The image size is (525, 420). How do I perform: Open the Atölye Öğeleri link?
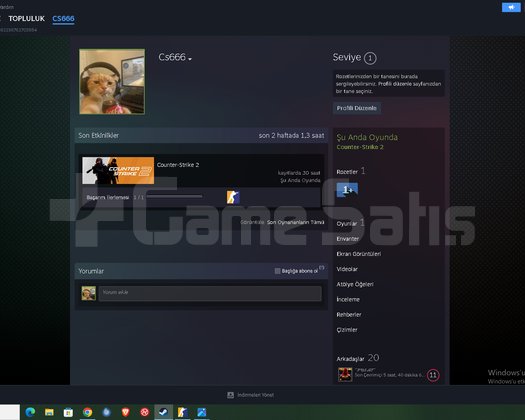[x=355, y=284]
